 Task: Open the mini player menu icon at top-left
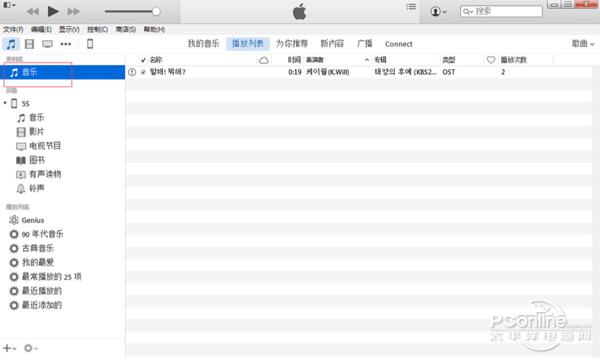(x=9, y=5)
